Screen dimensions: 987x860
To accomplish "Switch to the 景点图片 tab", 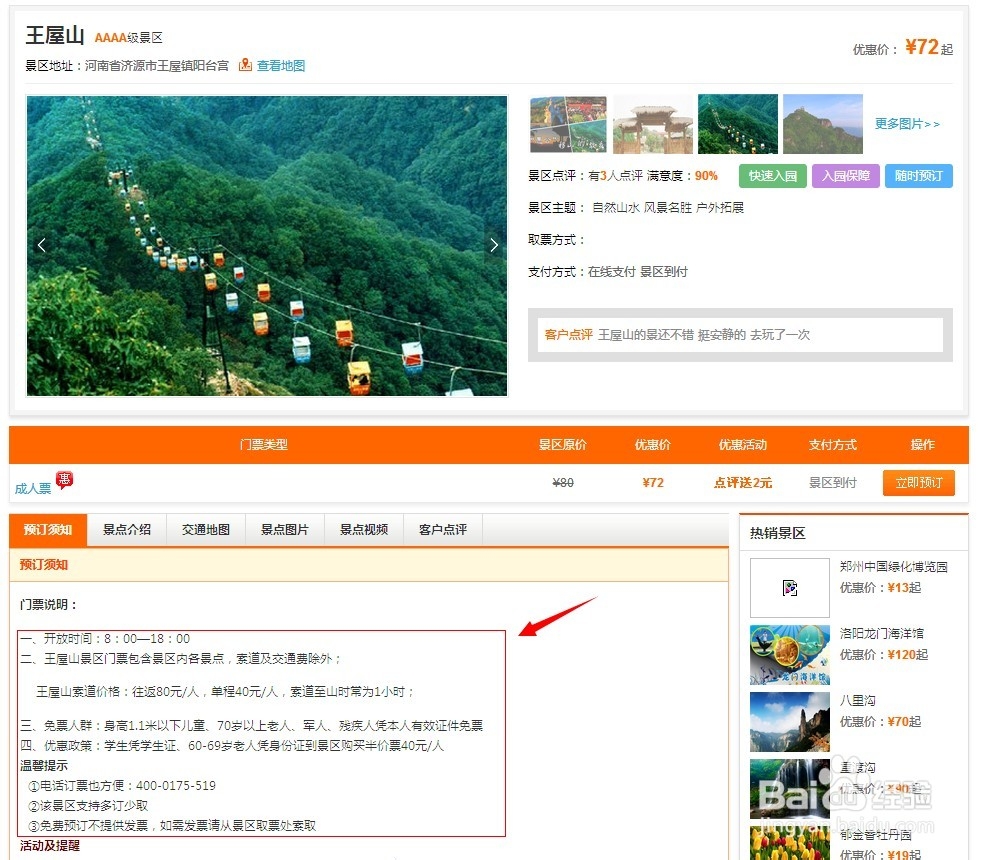I will coord(284,529).
